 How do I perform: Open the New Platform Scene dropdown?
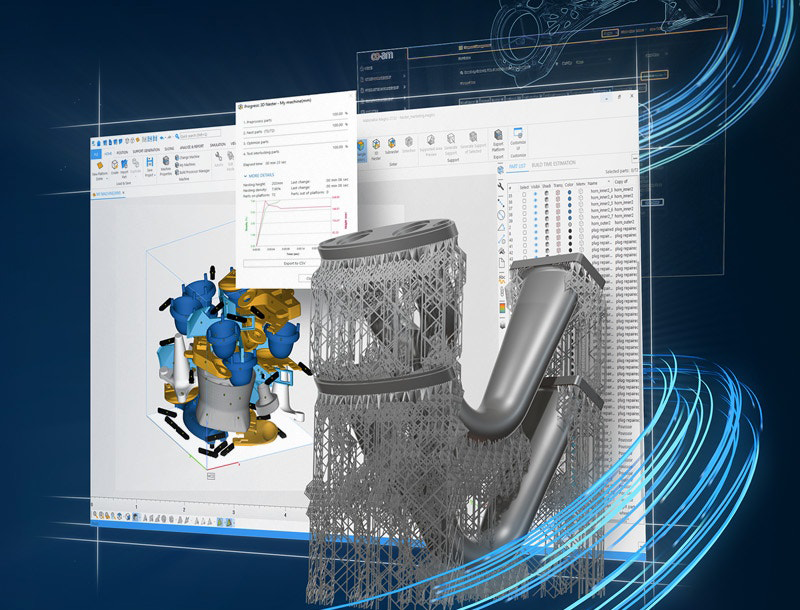(107, 178)
